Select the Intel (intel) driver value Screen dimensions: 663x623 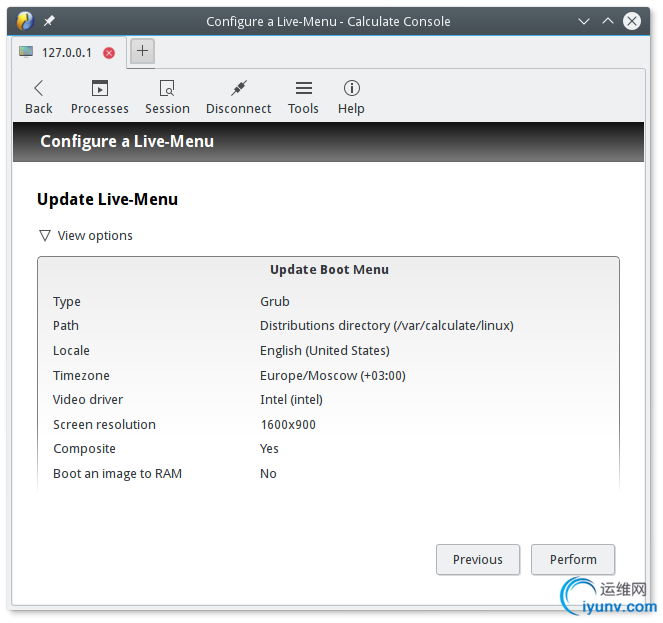[x=291, y=400]
